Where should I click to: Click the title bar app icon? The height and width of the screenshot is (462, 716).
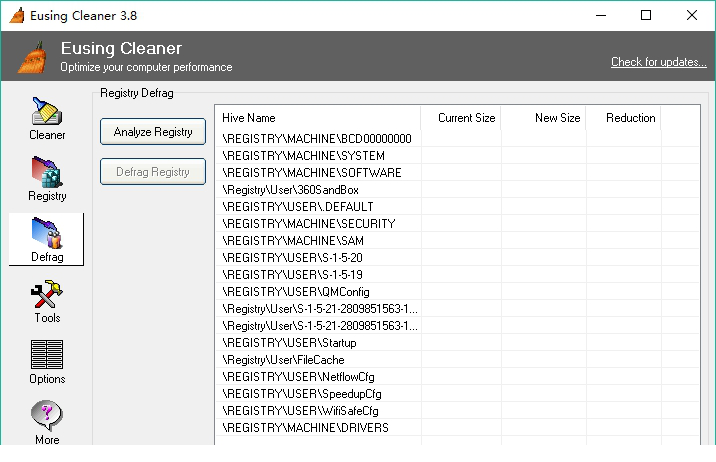(16, 16)
